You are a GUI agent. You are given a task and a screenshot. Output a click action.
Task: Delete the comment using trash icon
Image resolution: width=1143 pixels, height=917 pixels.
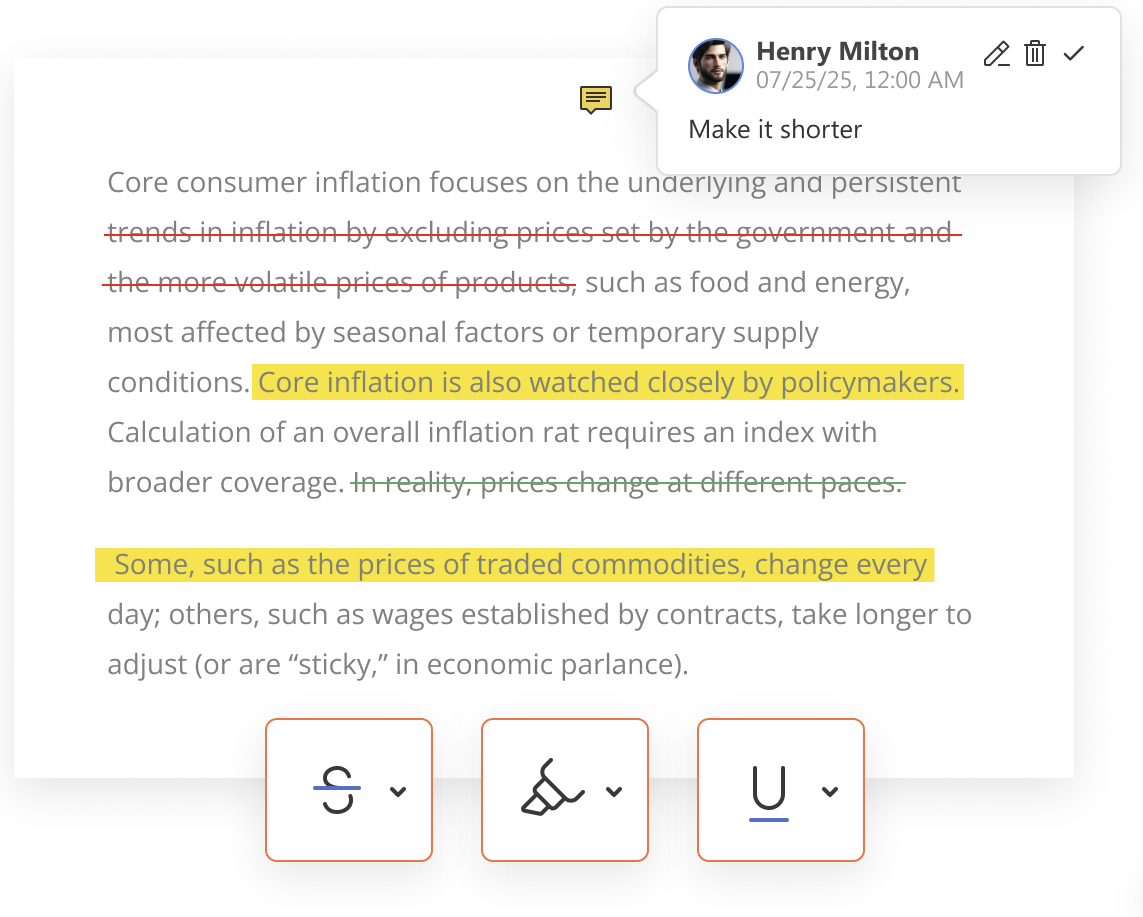pos(1035,54)
